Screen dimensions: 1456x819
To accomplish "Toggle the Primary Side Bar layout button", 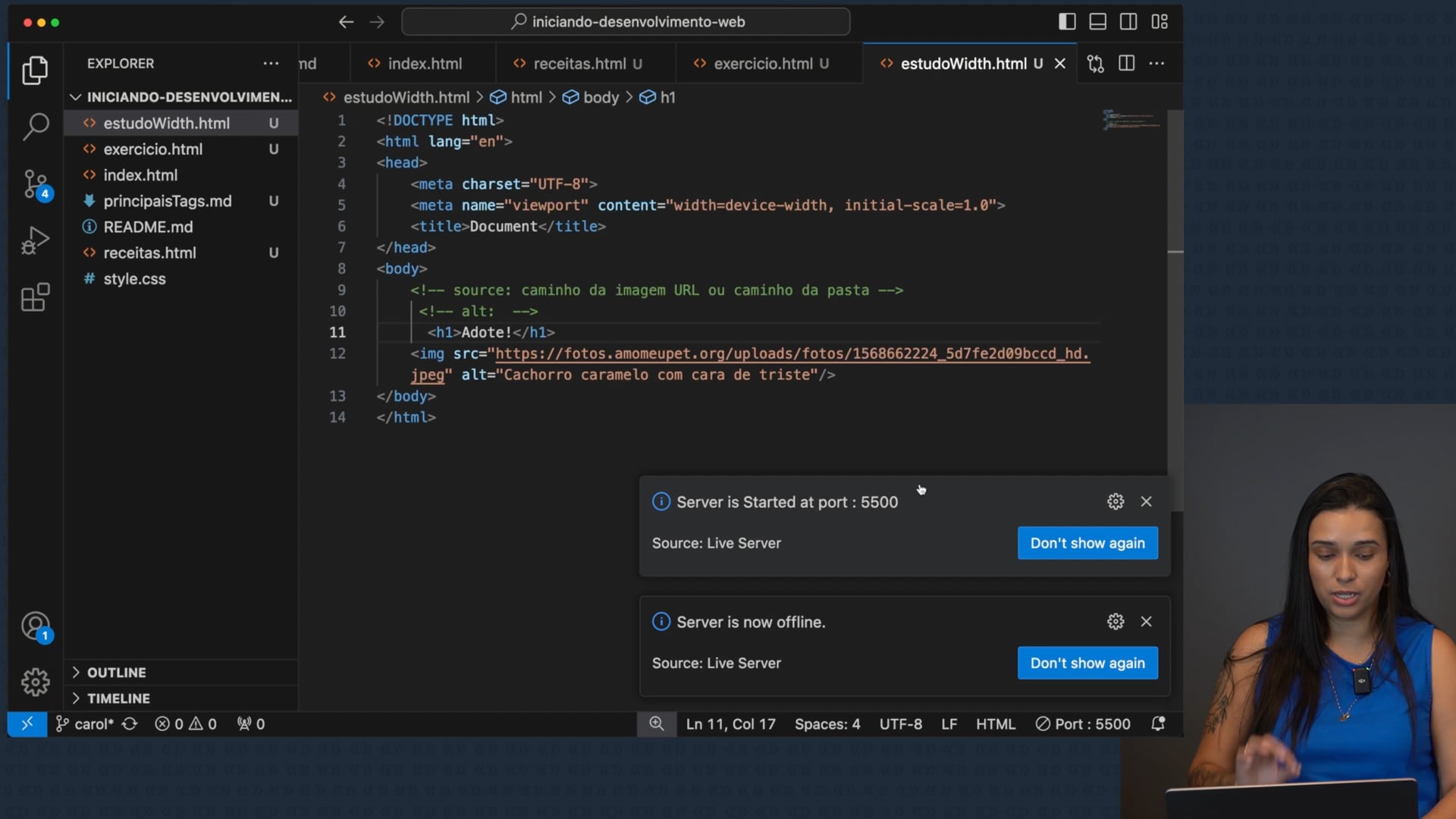I will click(1067, 22).
